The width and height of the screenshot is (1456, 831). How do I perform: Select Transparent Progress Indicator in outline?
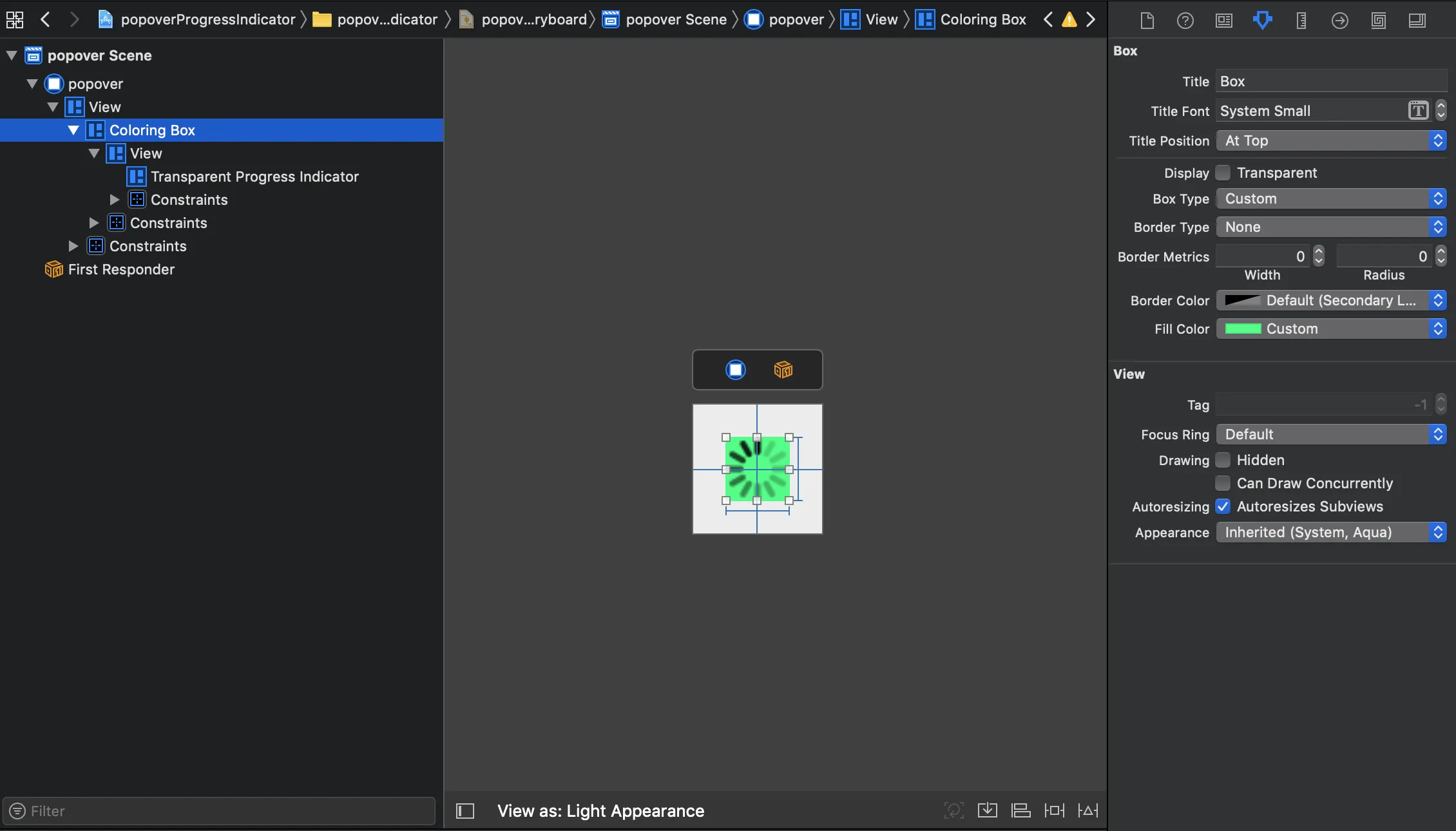click(254, 177)
